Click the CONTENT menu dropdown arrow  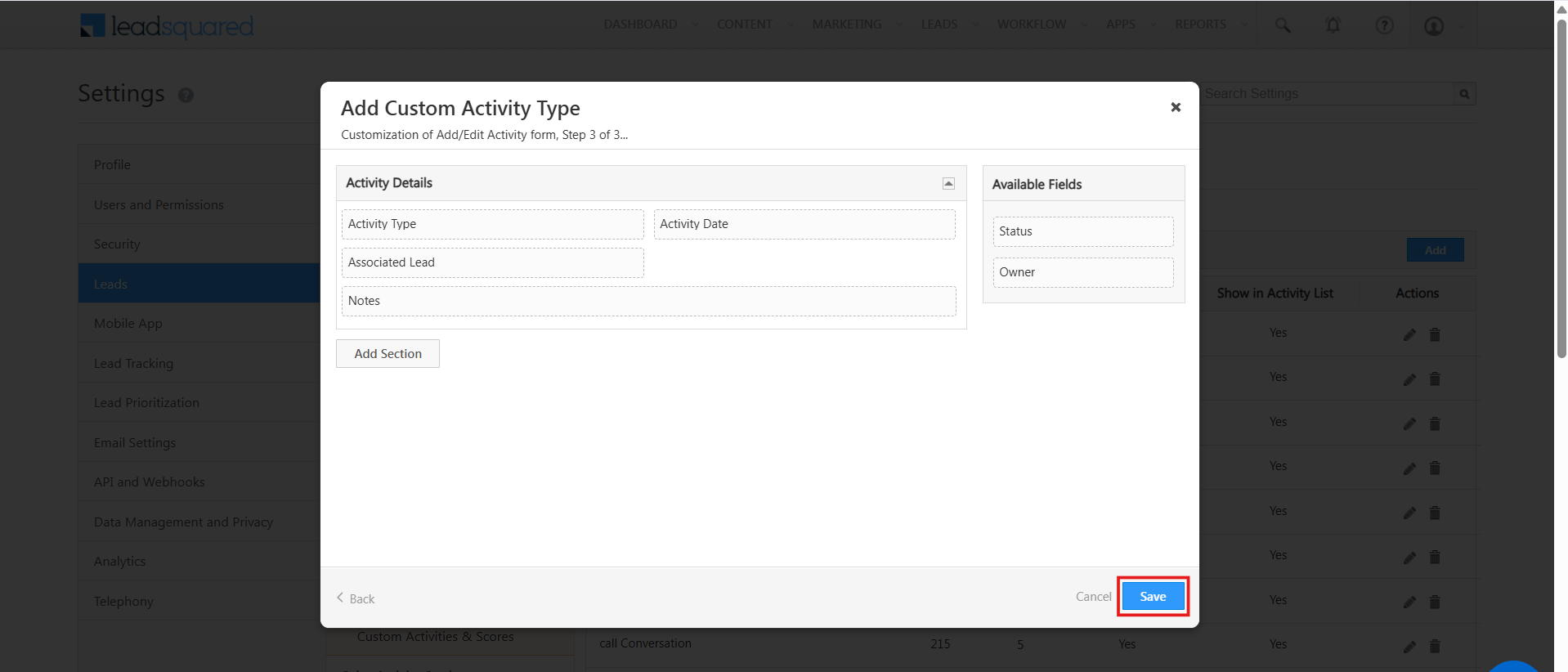point(790,25)
